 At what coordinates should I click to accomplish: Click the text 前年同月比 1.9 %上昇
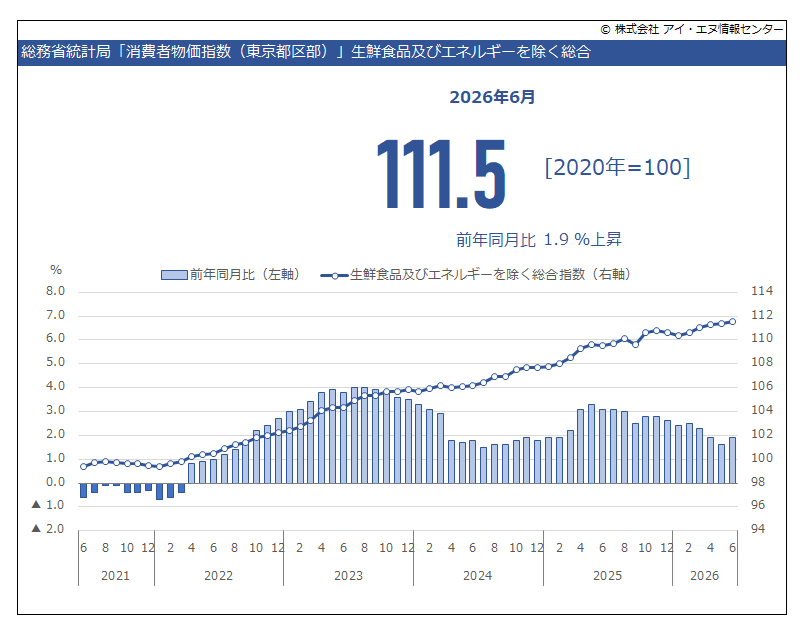click(539, 239)
